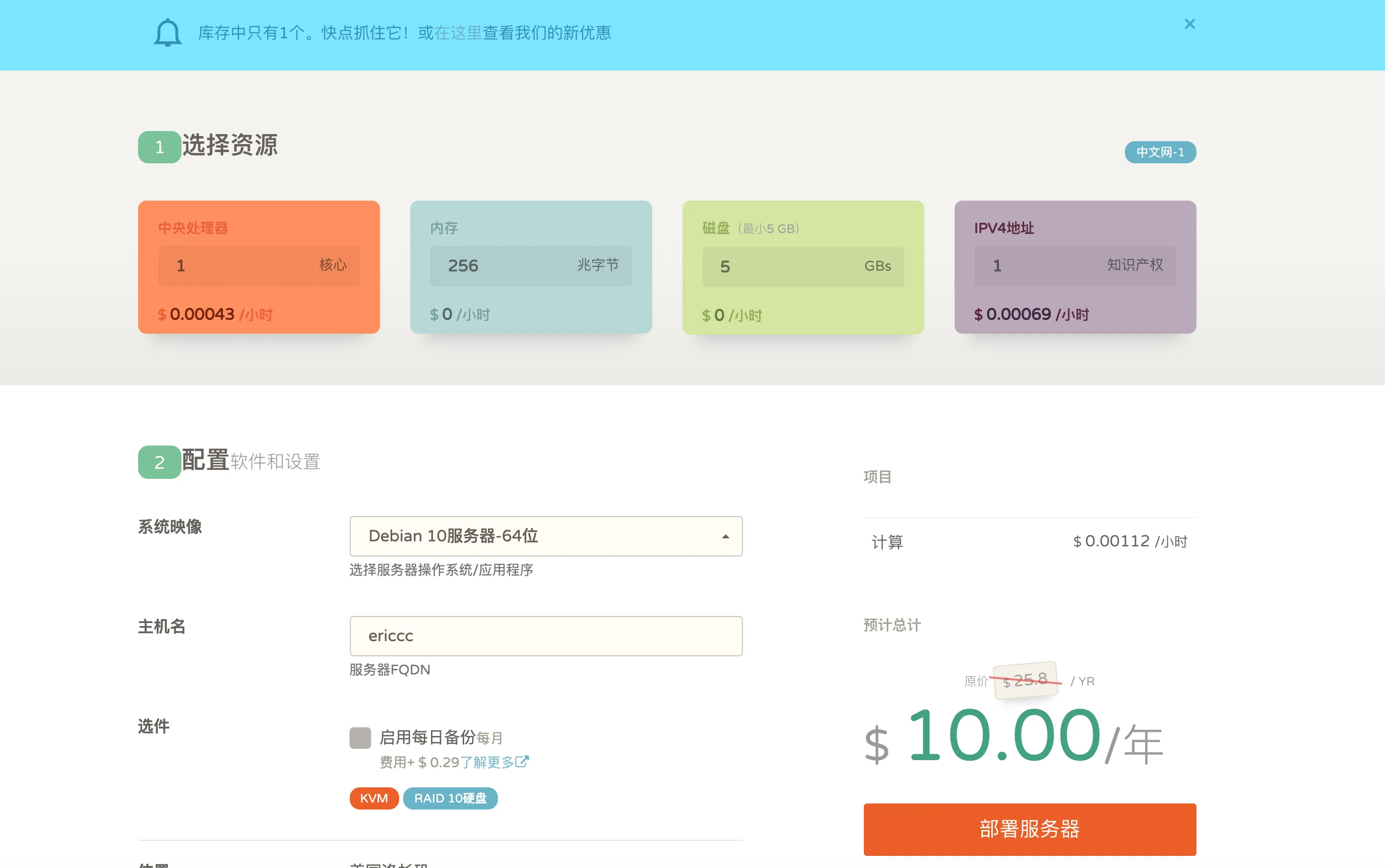This screenshot has height=868, width=1385.
Task: Click the notification bell icon
Action: 167,33
